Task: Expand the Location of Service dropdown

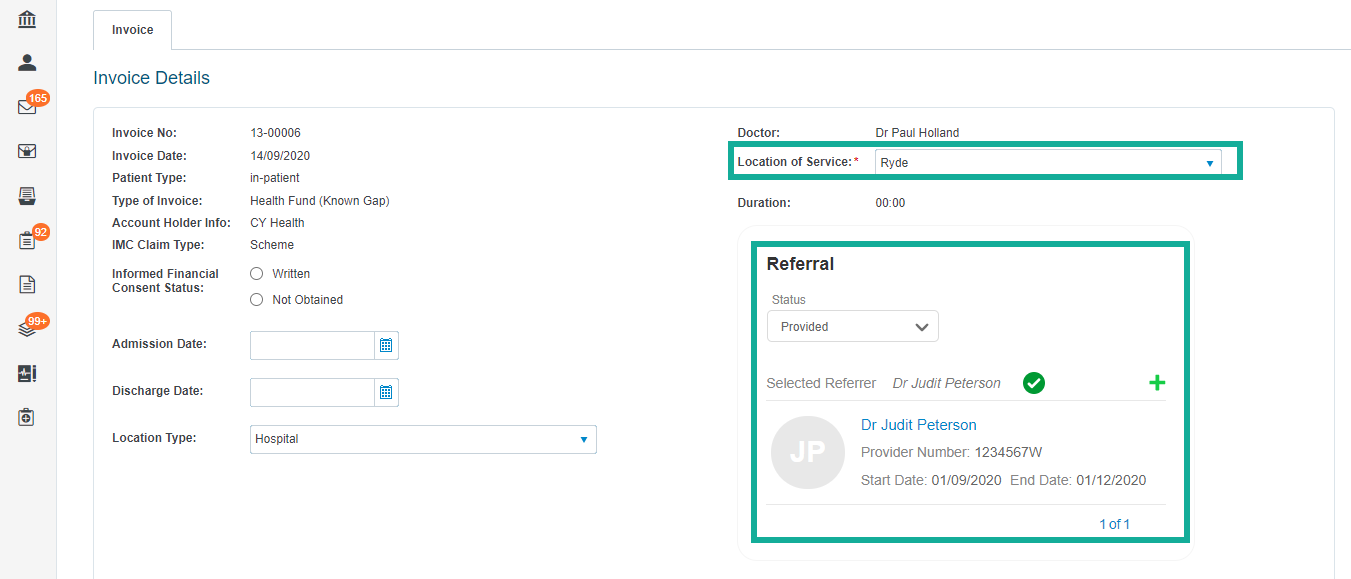Action: [x=1048, y=163]
